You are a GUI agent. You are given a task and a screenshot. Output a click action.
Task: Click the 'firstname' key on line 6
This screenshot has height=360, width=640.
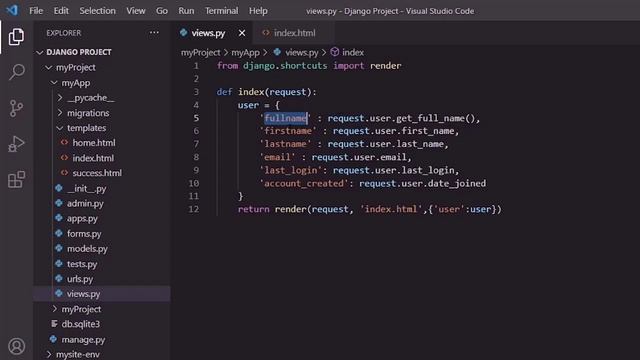288,131
